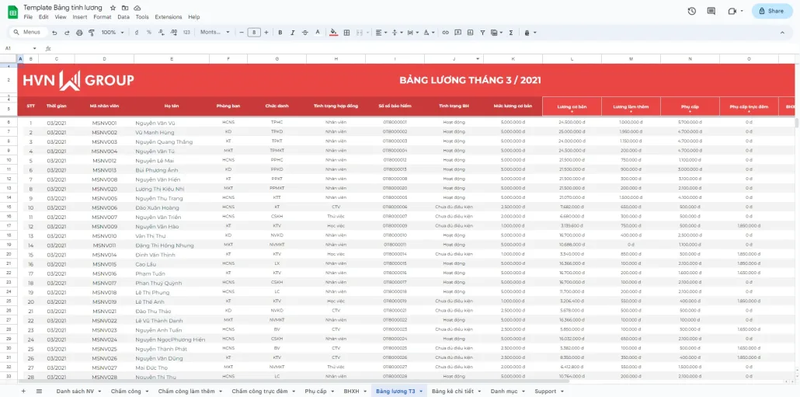Star the Template Bảng tính lương document

click(113, 8)
